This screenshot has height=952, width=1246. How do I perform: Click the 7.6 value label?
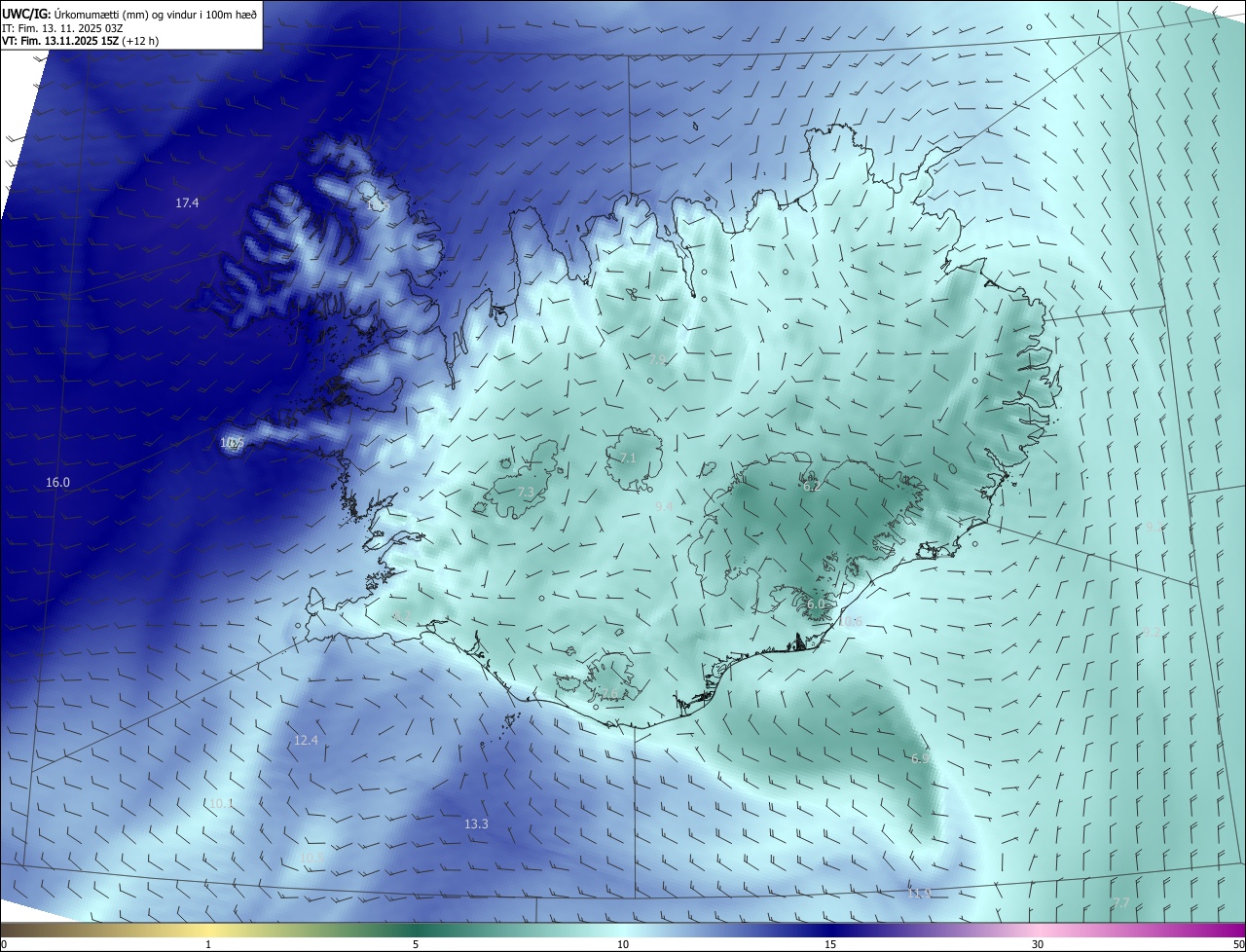point(609,694)
